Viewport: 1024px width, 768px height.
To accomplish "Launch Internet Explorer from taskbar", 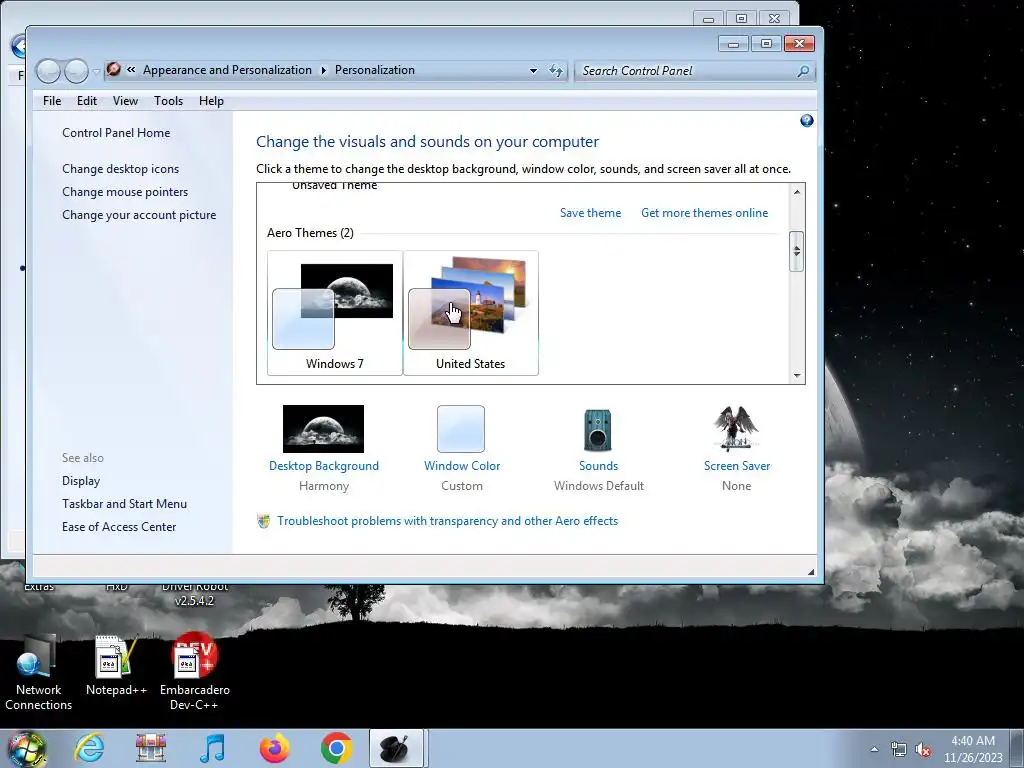I will (89, 748).
